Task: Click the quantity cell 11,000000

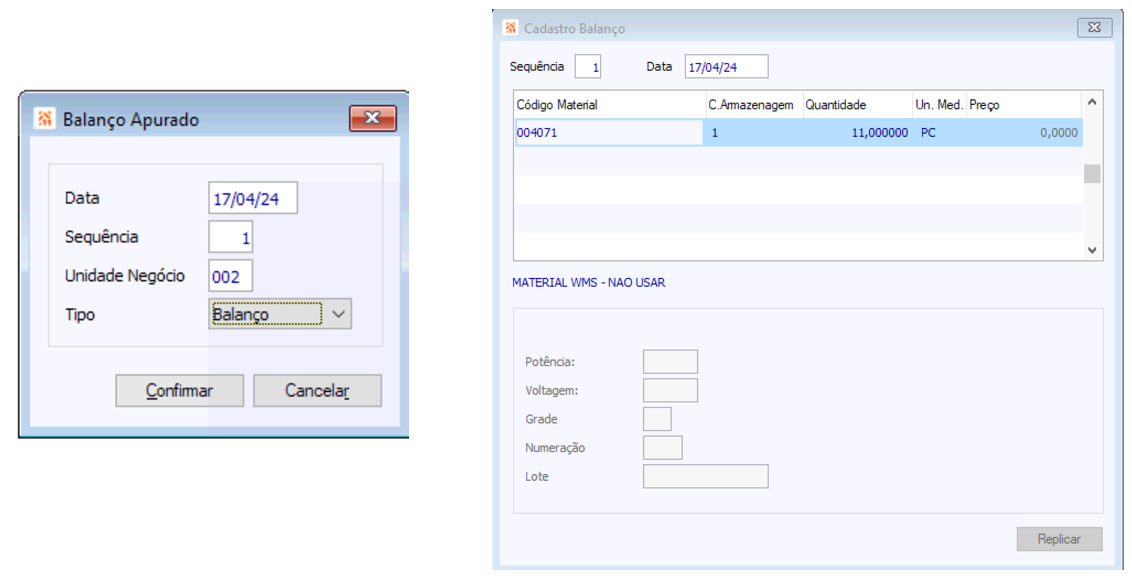Action: tap(857, 133)
